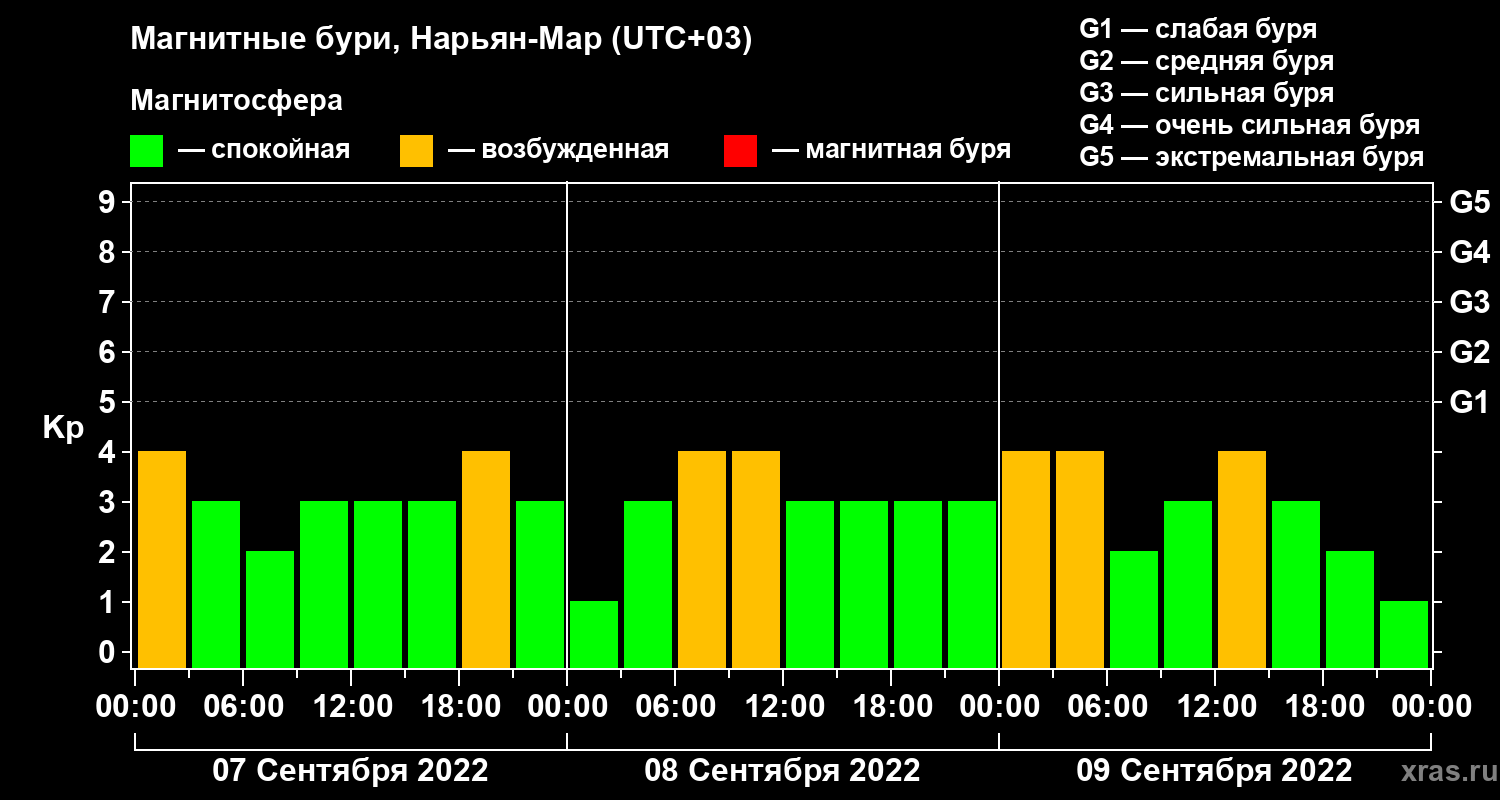Click the 'G5 — экстремальная буря' legend line
The image size is (1500, 800).
click(x=1252, y=157)
